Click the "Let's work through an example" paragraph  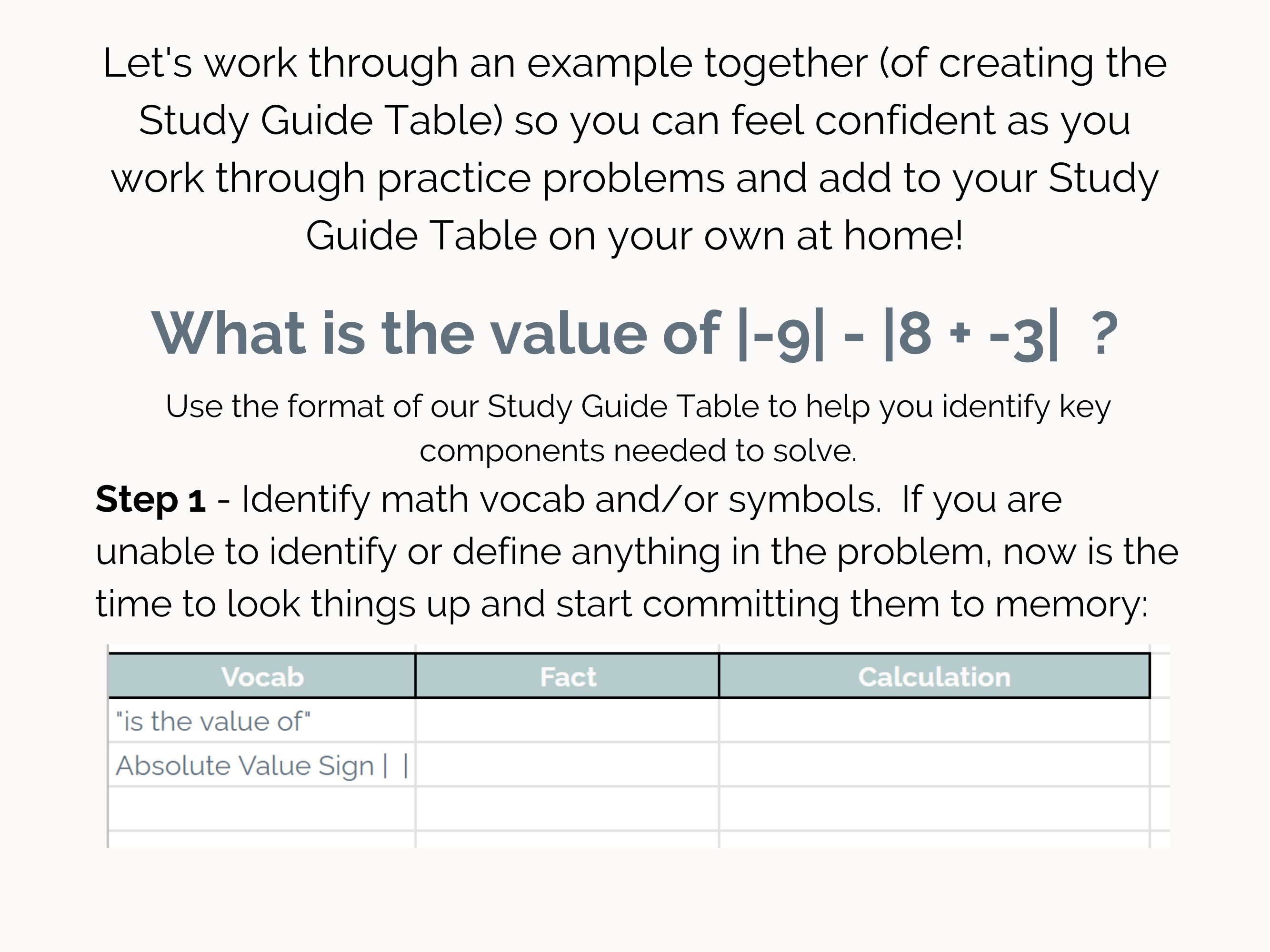point(635,149)
